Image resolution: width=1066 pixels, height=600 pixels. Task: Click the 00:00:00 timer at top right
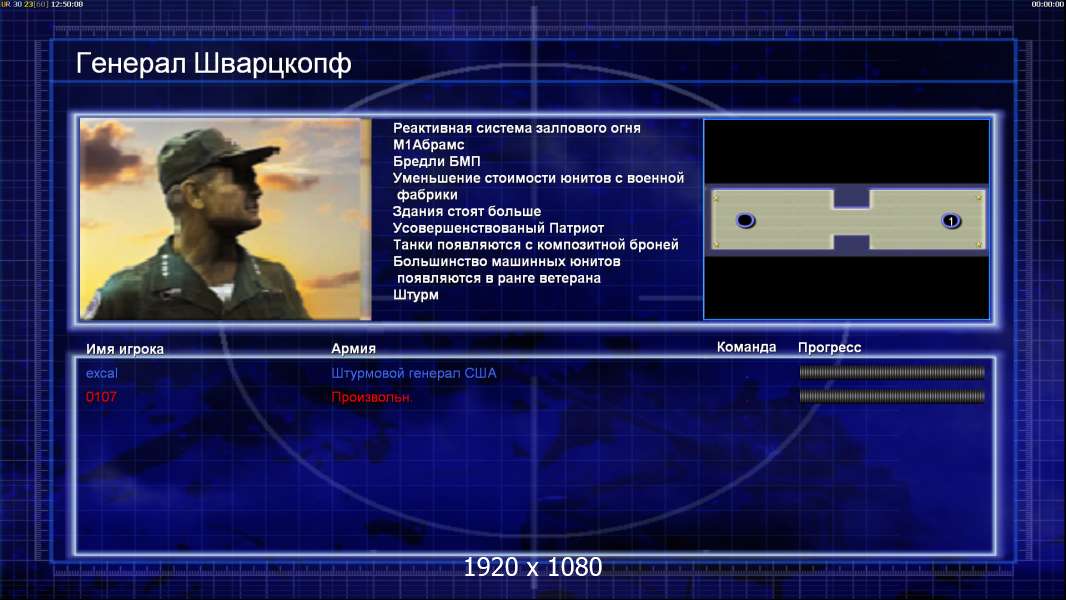(x=1048, y=4)
